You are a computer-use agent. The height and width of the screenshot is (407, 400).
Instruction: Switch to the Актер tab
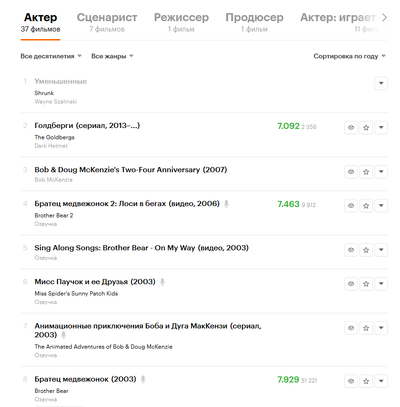[x=40, y=22]
